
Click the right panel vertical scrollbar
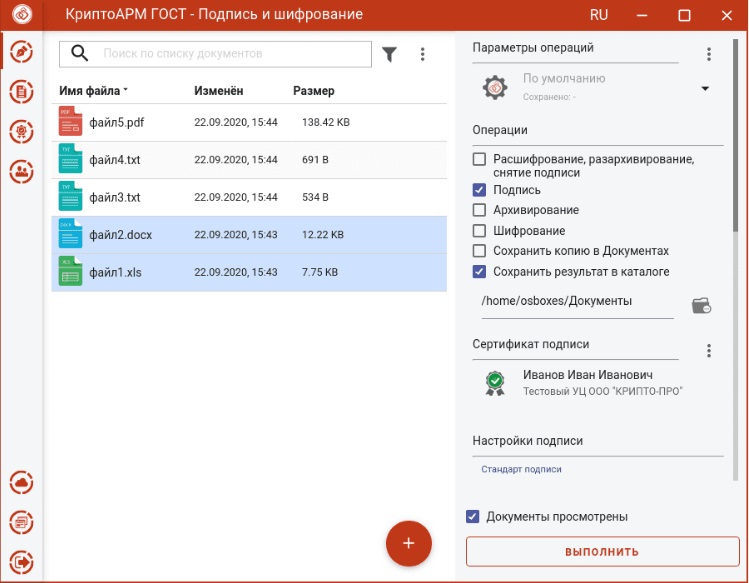click(735, 136)
